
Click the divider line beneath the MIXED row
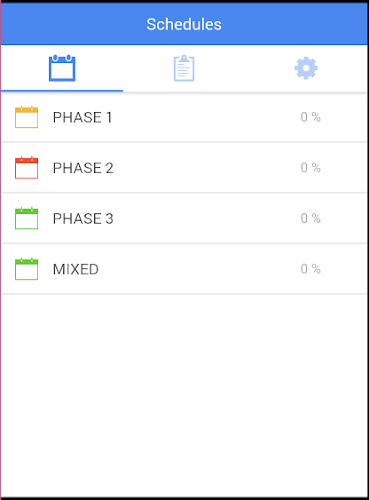tap(184, 294)
